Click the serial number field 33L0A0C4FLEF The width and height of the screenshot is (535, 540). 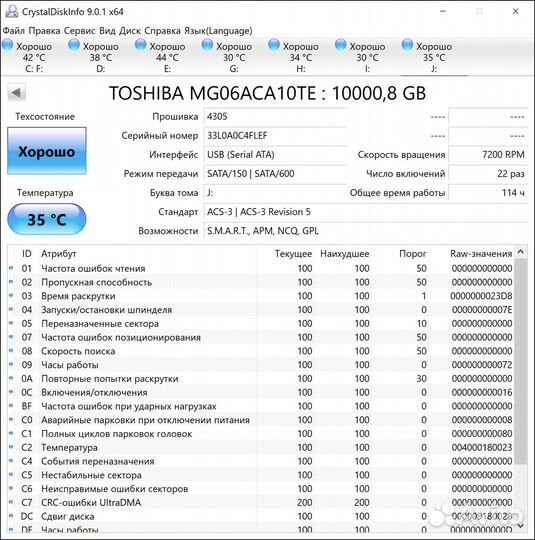[275, 136]
